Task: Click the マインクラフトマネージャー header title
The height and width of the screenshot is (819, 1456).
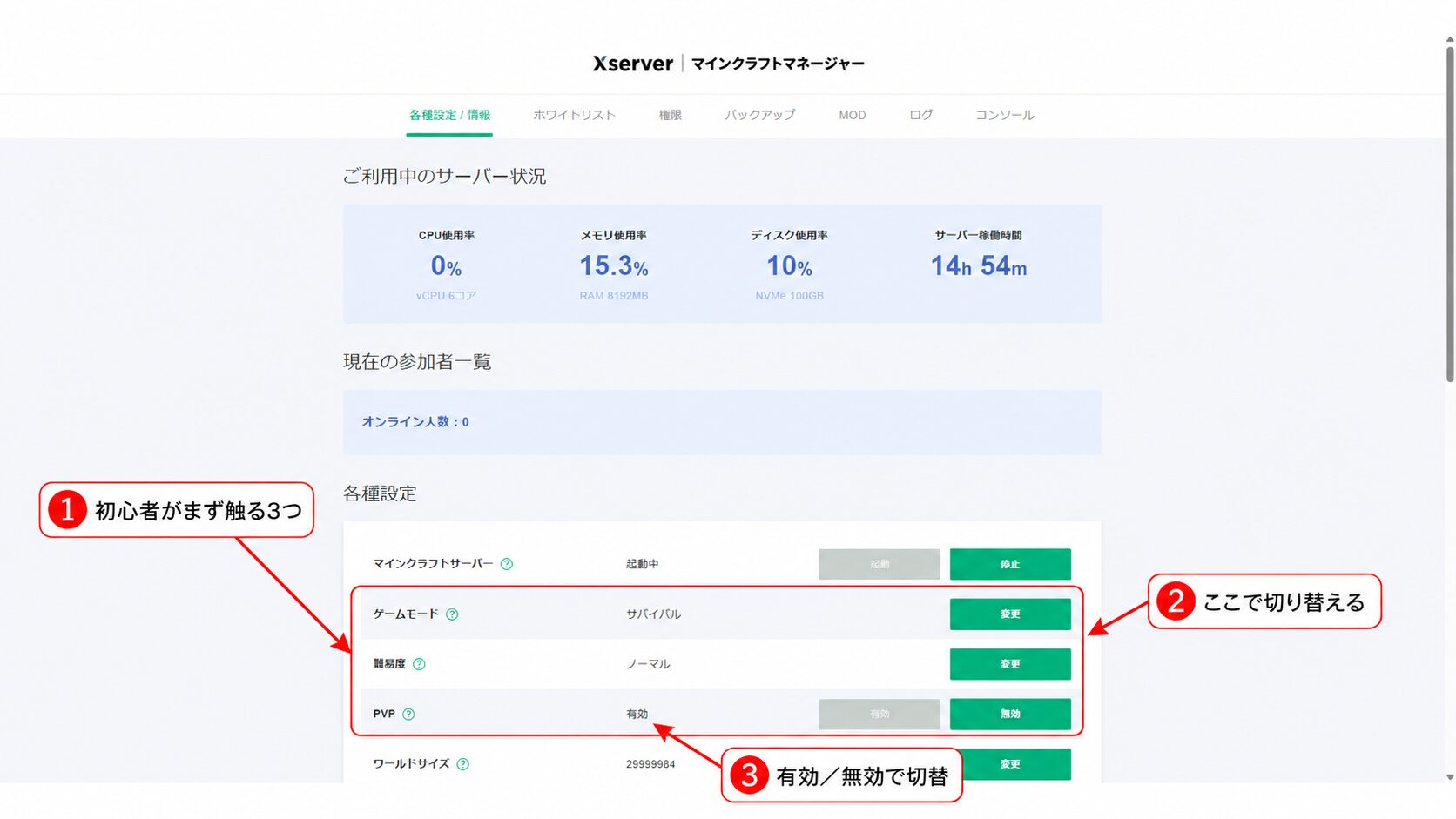Action: pyautogui.click(x=778, y=64)
